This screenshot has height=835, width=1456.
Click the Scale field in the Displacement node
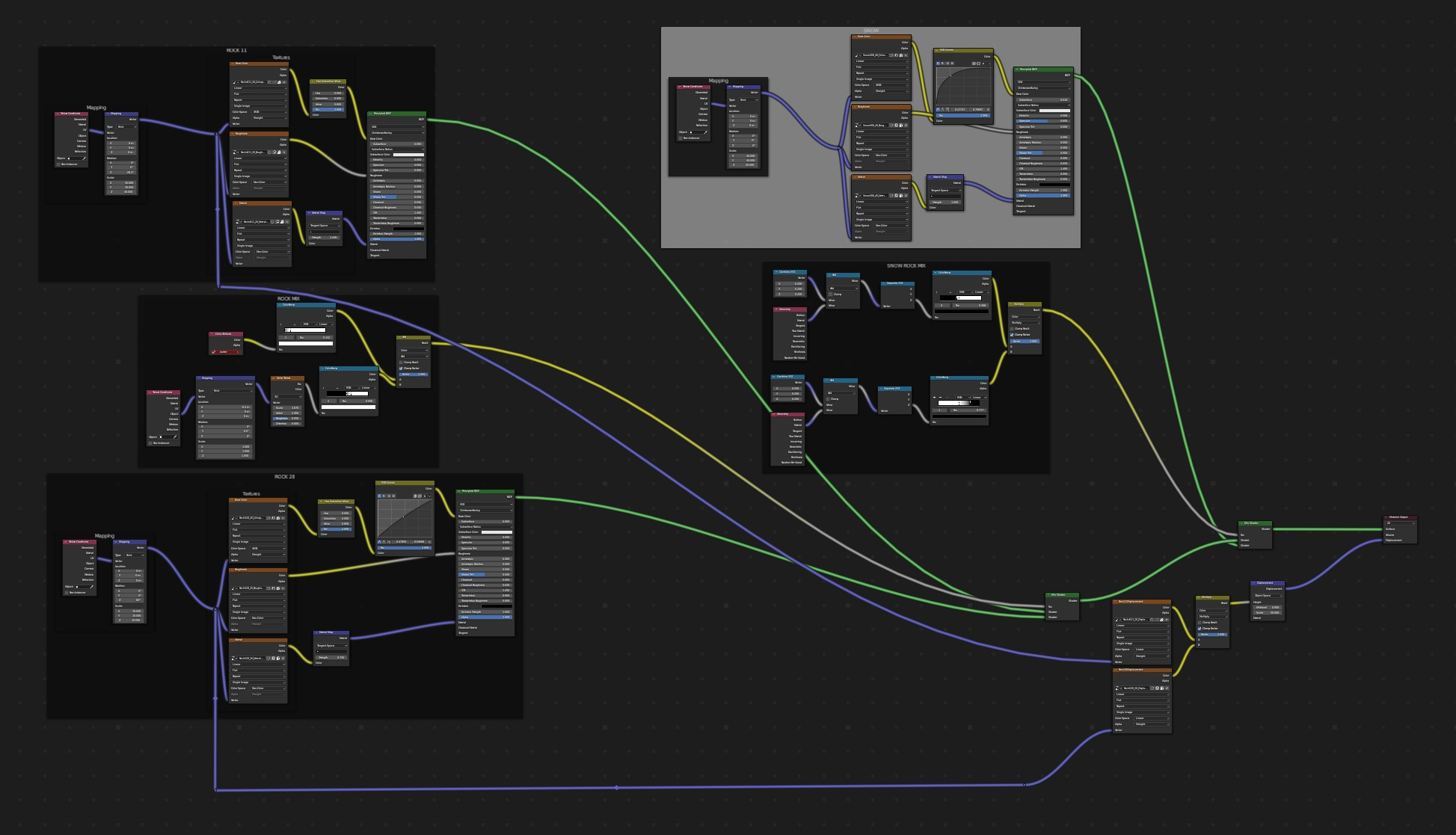[1268, 613]
